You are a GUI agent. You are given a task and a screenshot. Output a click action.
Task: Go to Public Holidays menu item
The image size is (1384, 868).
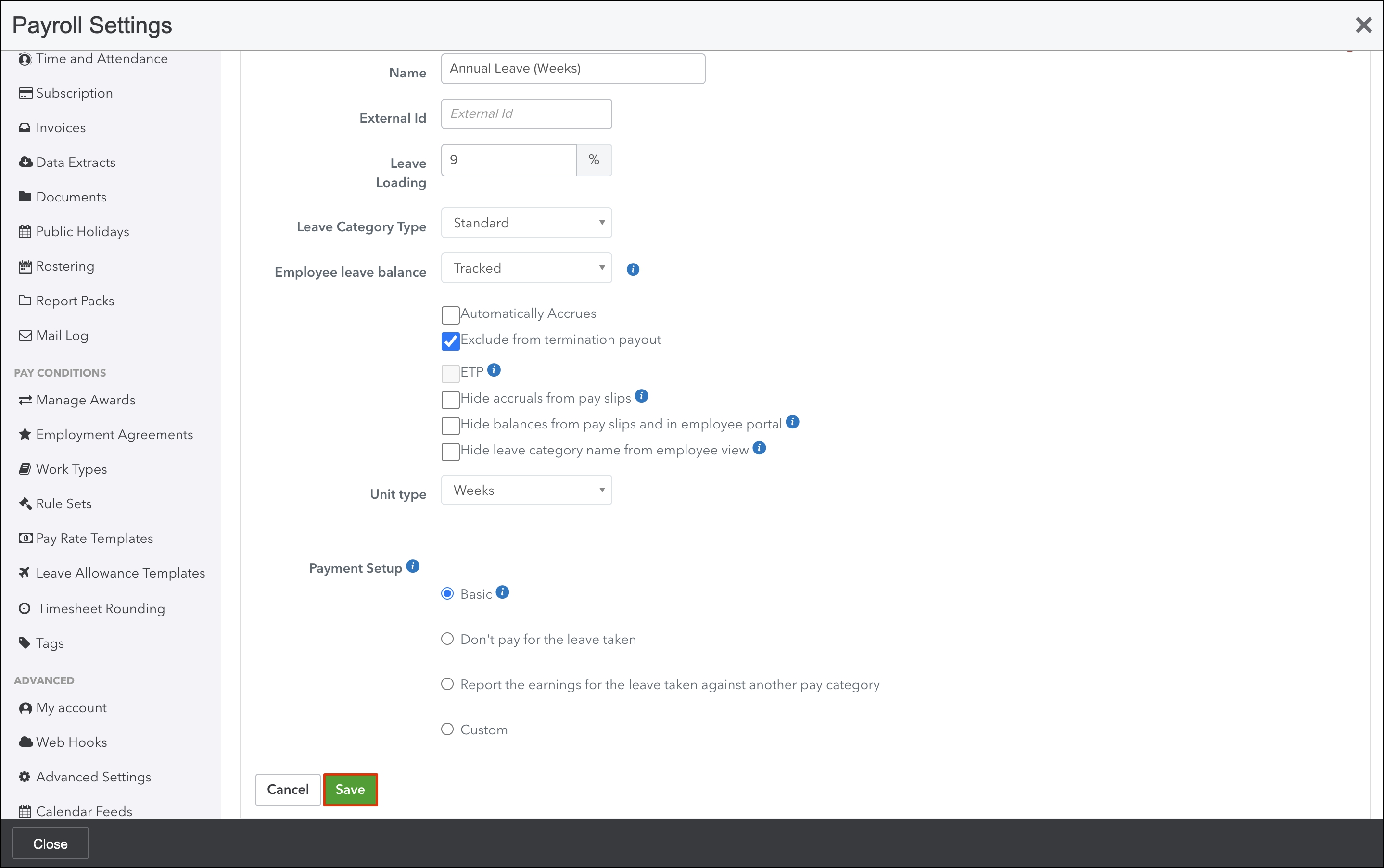[x=82, y=231]
